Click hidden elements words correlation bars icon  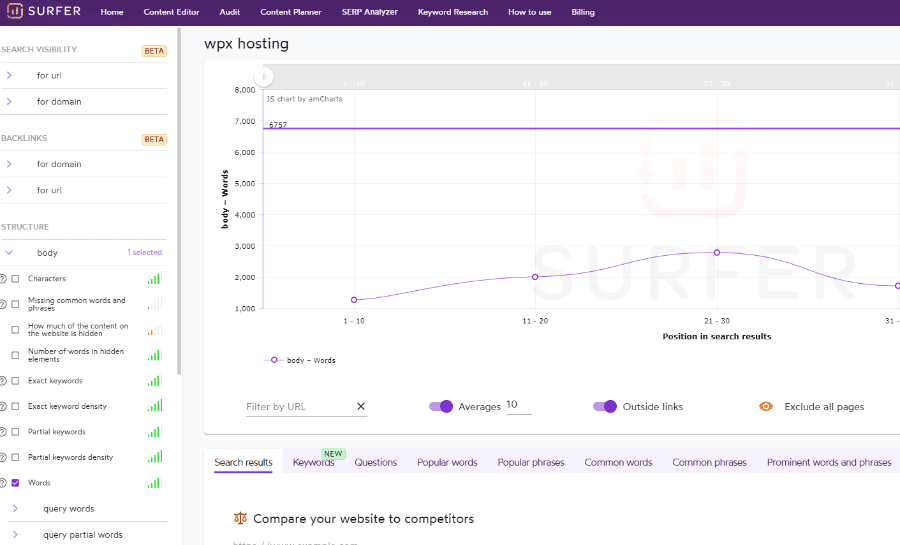[x=154, y=355]
